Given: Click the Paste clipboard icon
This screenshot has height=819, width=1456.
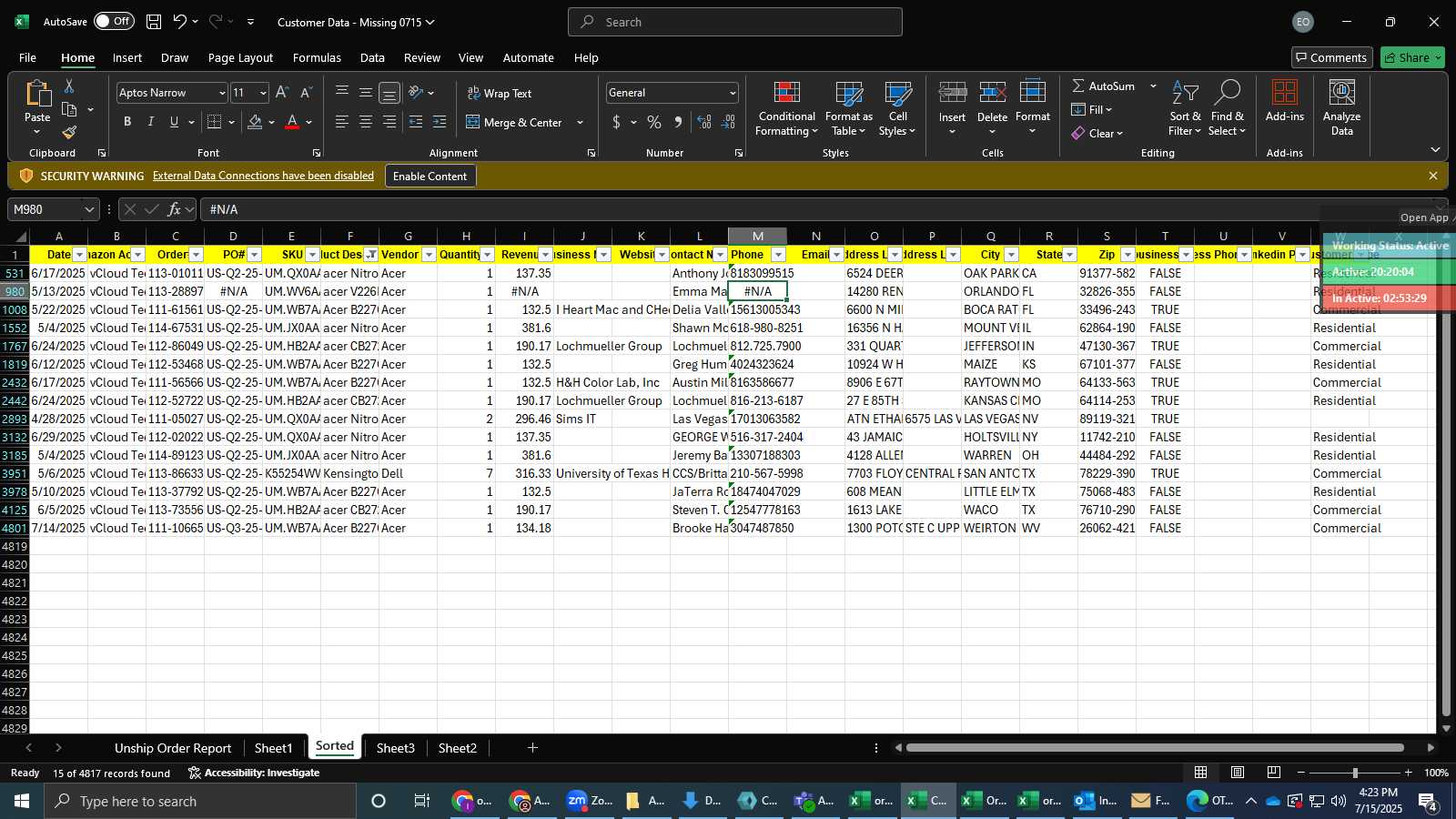Looking at the screenshot, I should (37, 94).
